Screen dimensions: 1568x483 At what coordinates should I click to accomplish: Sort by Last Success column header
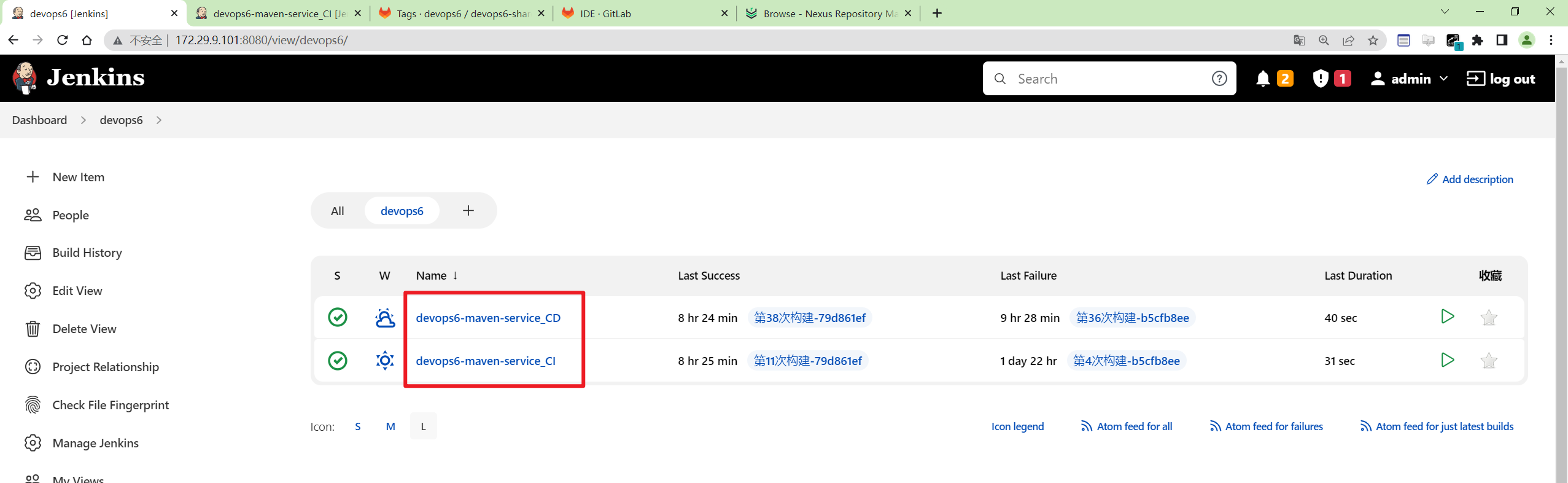[708, 275]
